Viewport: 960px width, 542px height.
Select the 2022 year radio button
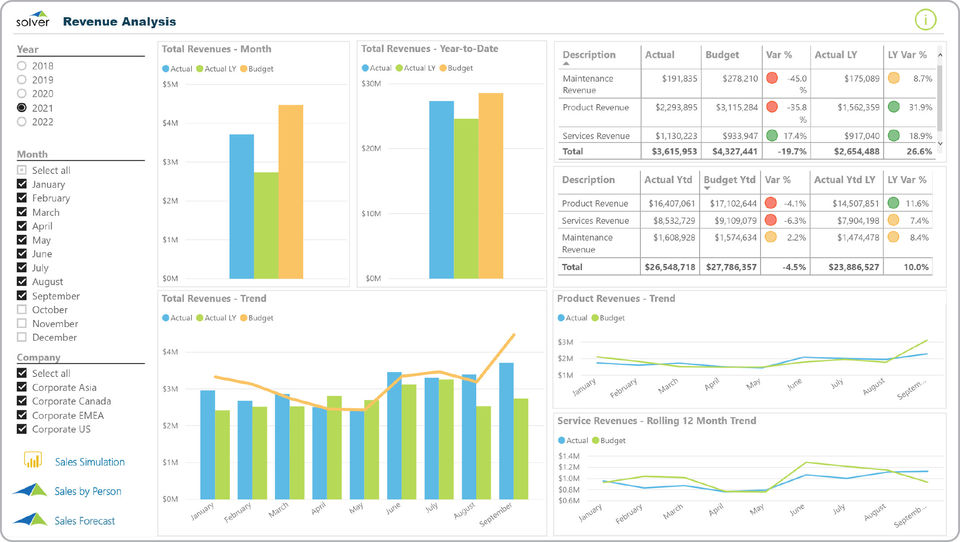pyautogui.click(x=22, y=122)
